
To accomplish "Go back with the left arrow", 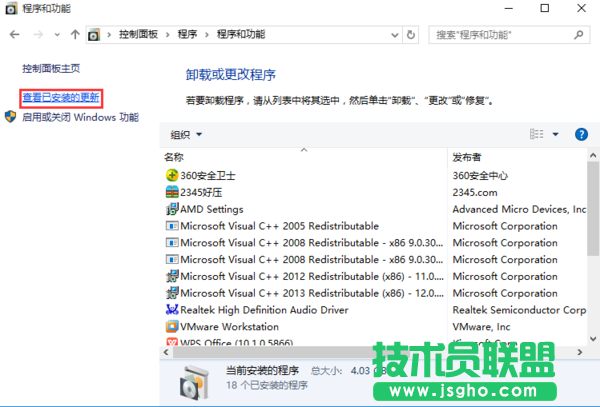I will pos(15,35).
